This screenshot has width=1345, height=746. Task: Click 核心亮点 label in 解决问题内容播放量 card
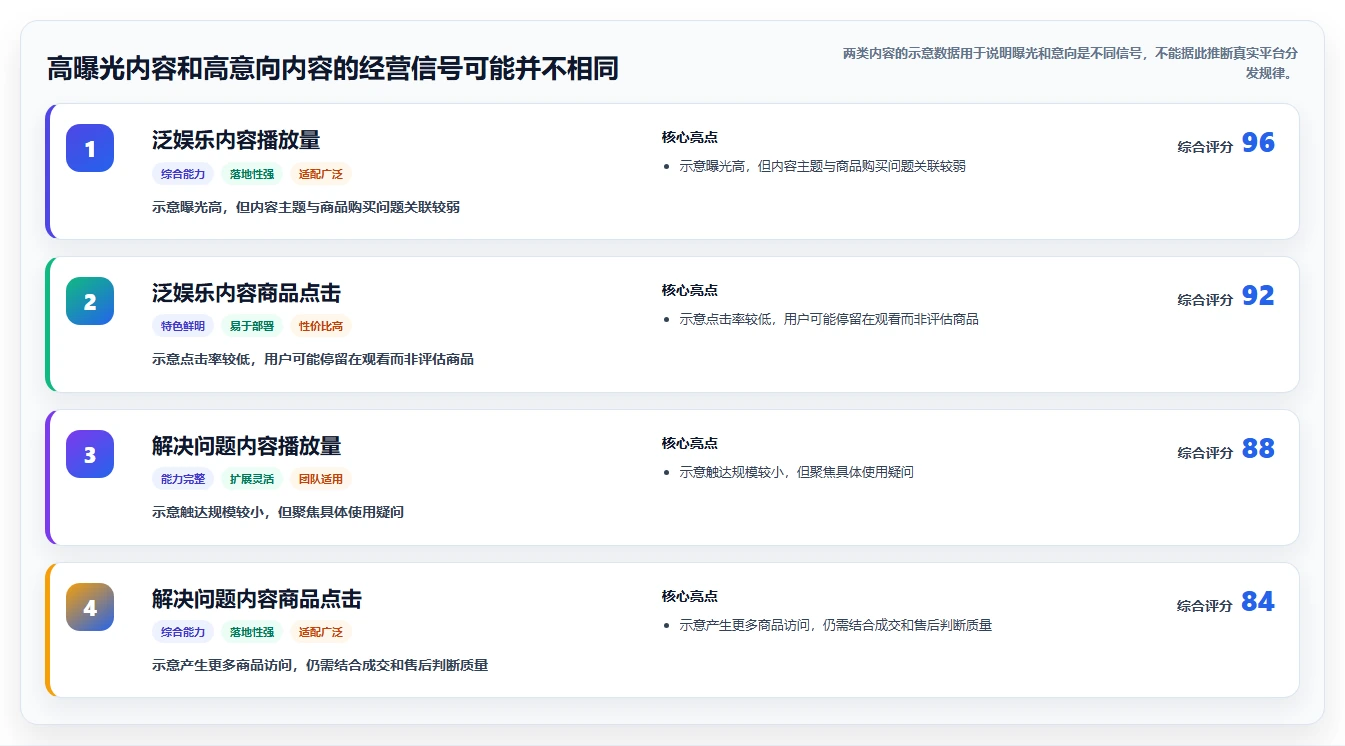point(689,443)
